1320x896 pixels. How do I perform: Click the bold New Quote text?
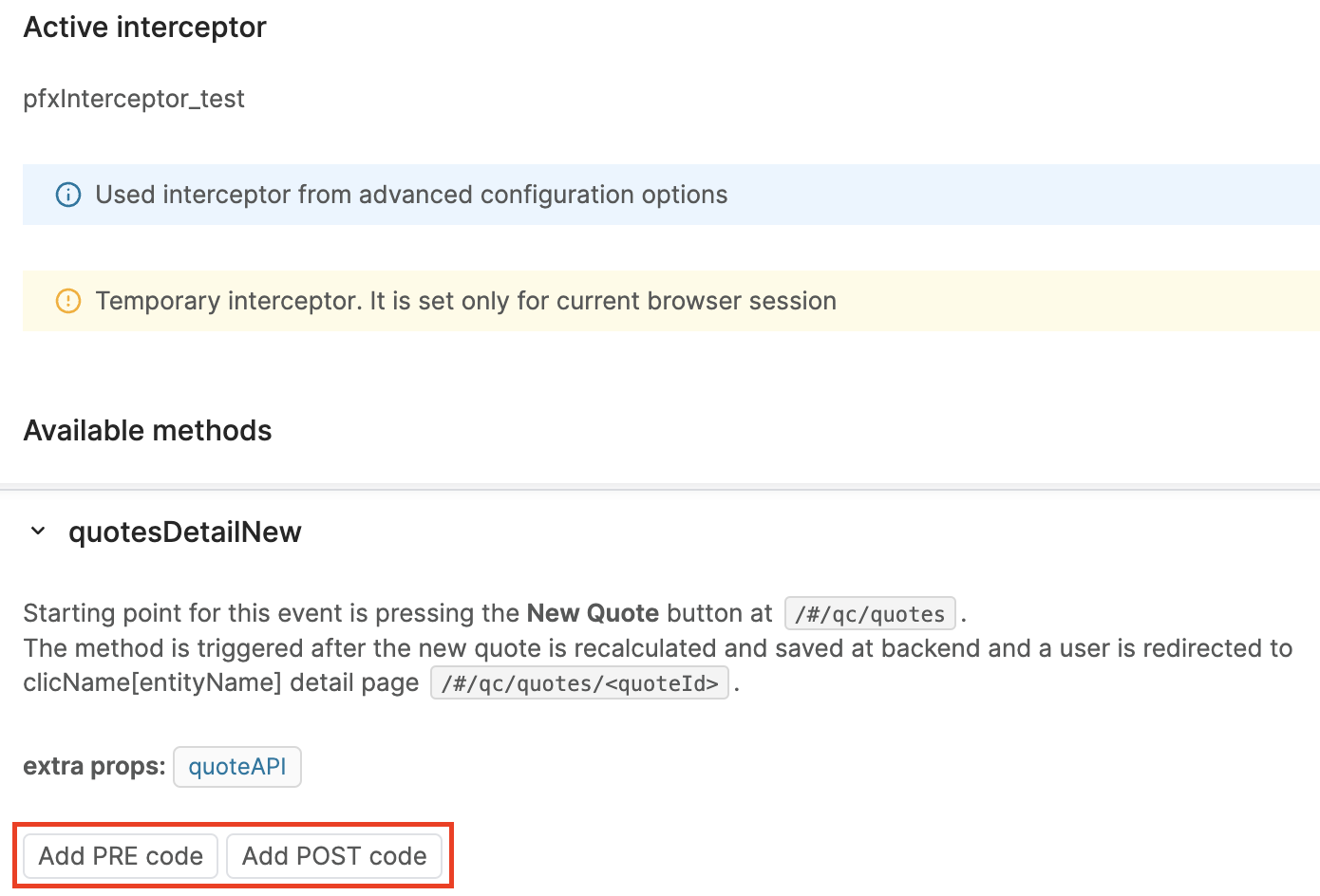point(593,613)
